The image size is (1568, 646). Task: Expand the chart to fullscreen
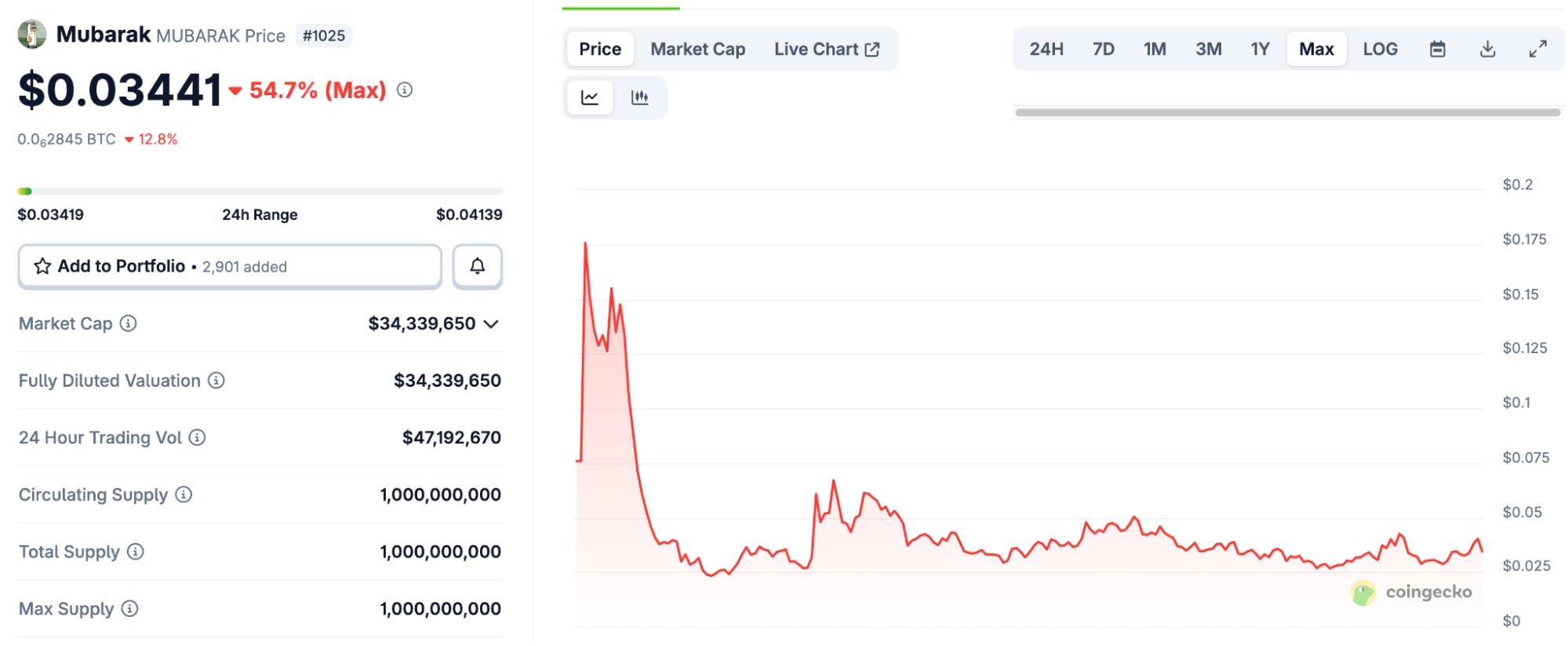(1537, 49)
